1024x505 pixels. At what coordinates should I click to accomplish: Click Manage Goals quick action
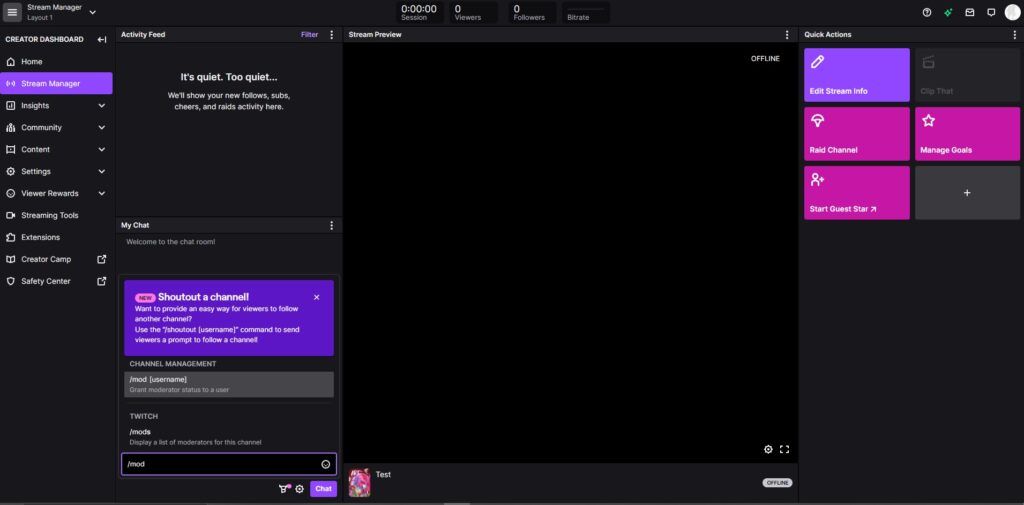tap(967, 134)
